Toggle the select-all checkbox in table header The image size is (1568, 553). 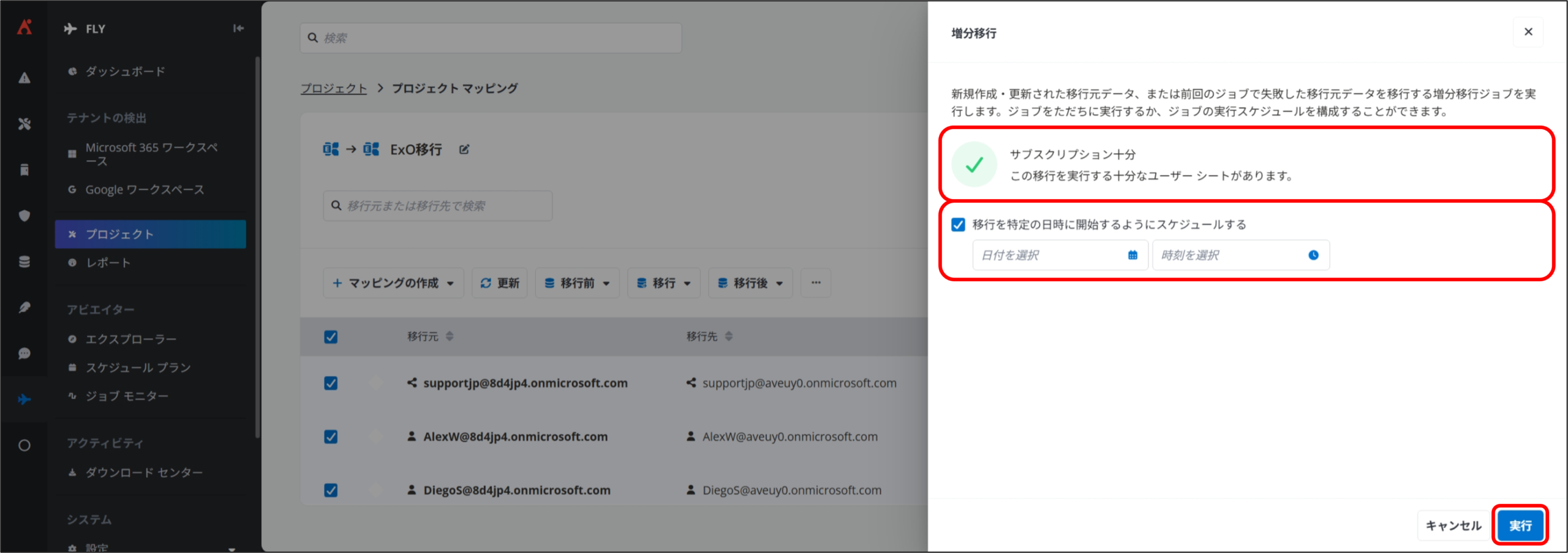(x=331, y=337)
